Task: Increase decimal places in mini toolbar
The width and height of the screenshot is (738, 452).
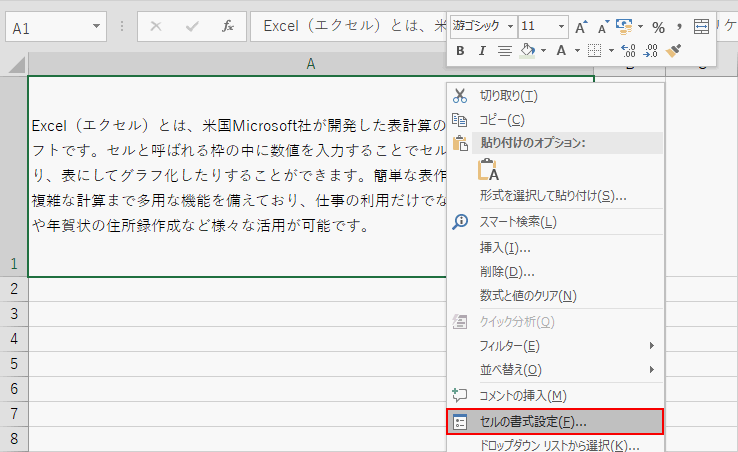Action: (628, 50)
